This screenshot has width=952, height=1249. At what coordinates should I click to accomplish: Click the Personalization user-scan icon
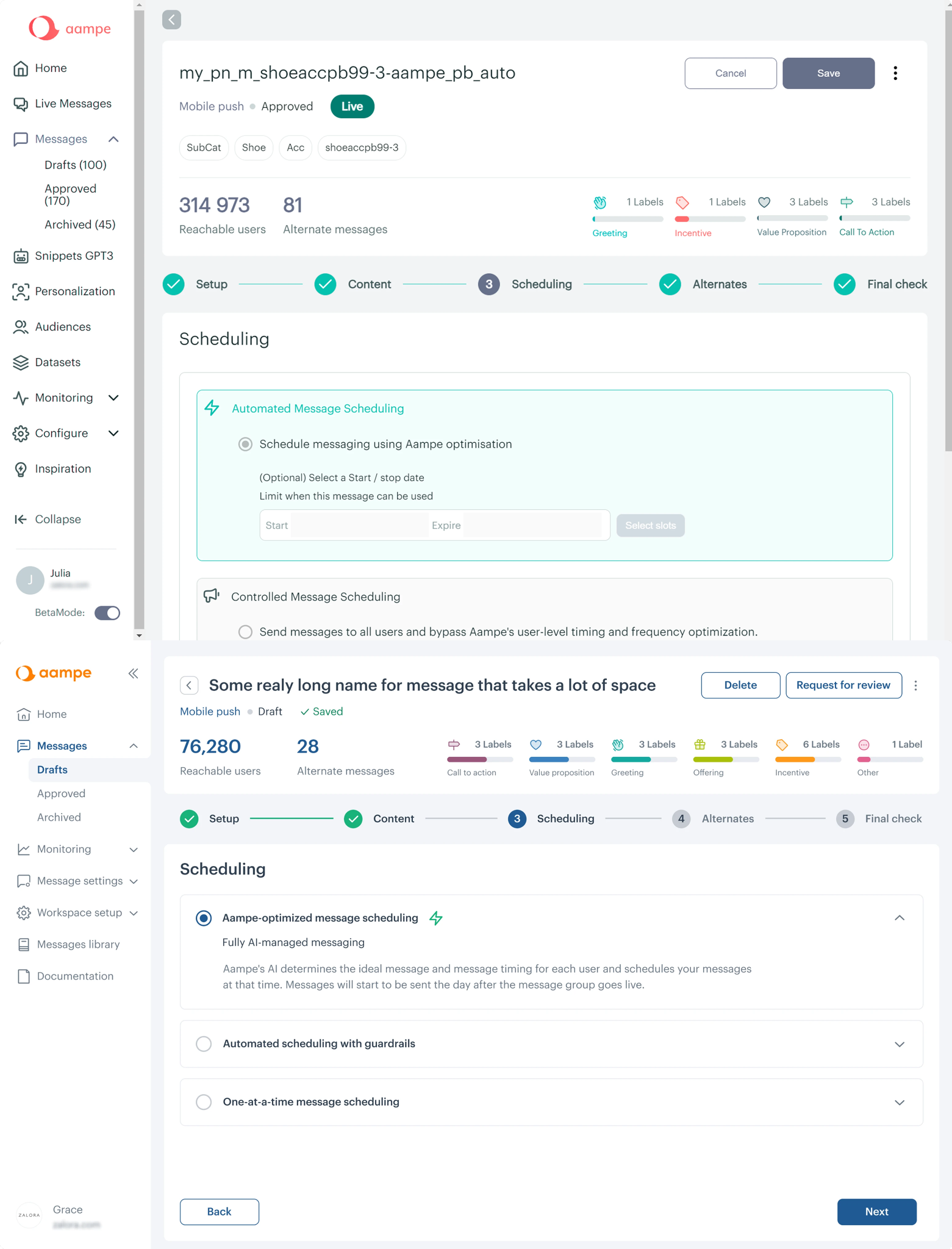point(21,292)
